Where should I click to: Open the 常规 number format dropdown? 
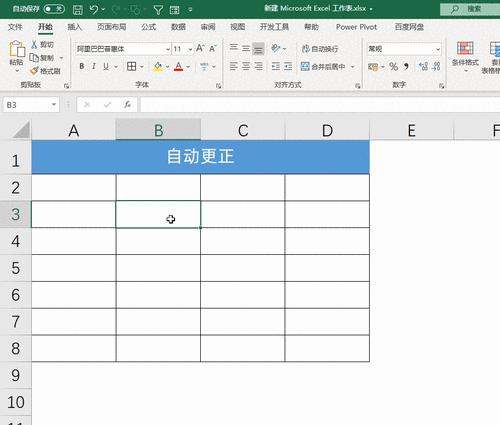(x=438, y=49)
